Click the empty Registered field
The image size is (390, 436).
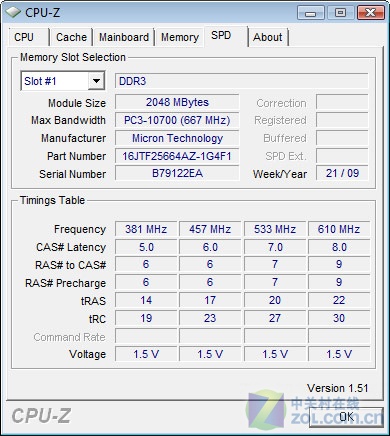(342, 120)
